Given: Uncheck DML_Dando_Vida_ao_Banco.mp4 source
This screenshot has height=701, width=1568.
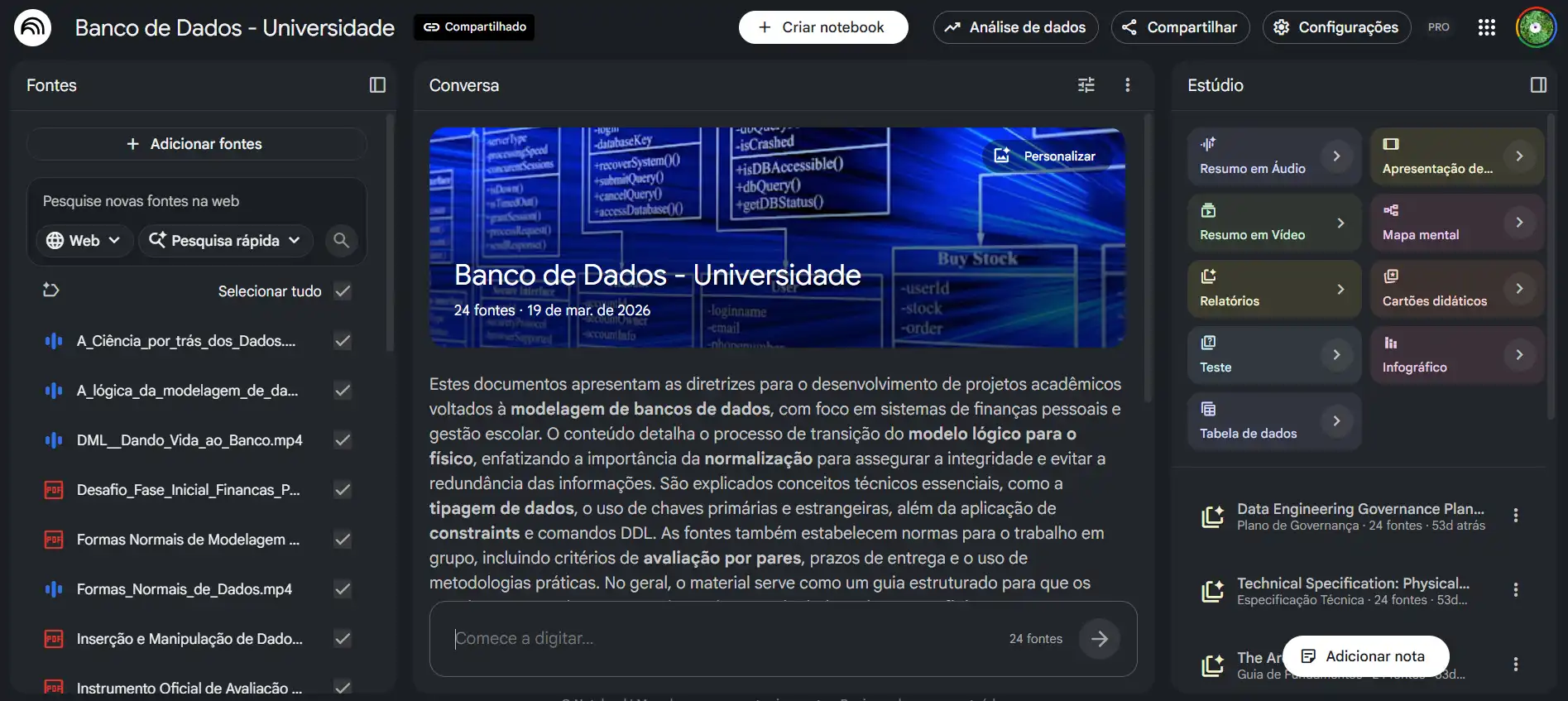Looking at the screenshot, I should (343, 440).
